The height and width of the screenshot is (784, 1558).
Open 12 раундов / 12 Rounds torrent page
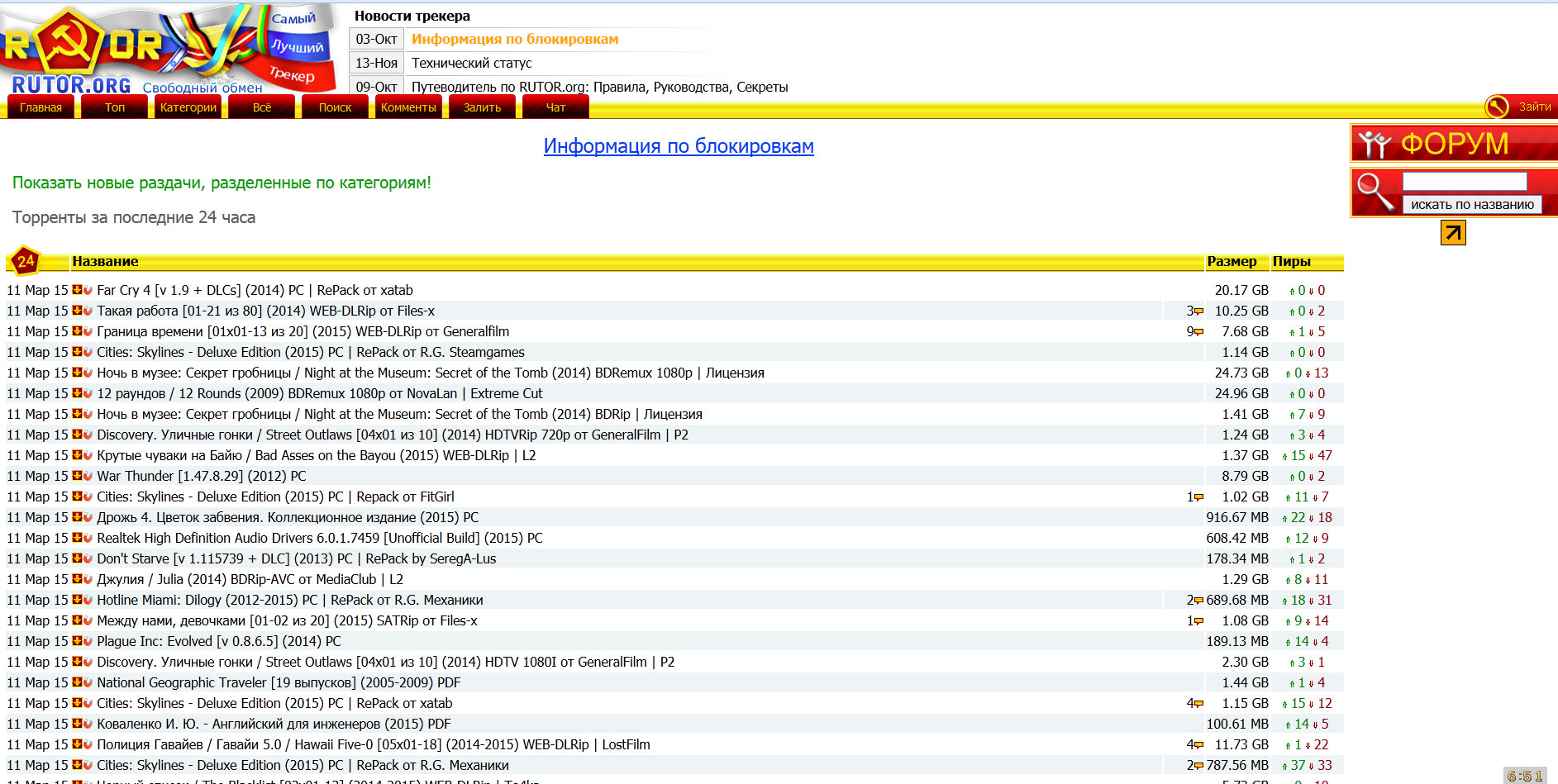click(320, 393)
